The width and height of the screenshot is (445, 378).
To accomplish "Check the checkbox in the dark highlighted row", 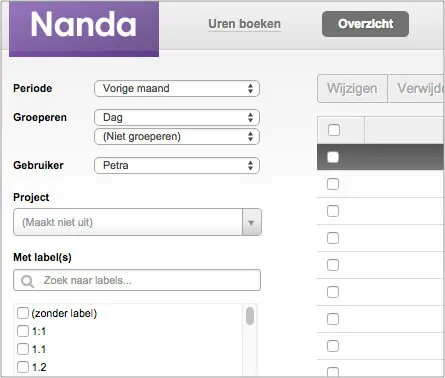I will 333,157.
